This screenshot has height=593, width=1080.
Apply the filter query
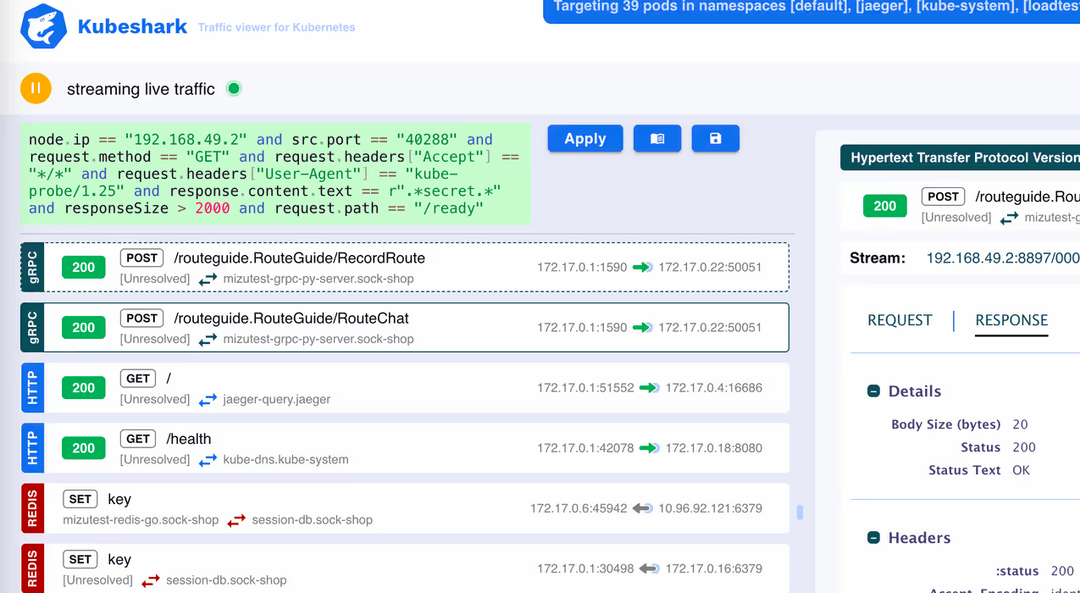[x=585, y=138]
